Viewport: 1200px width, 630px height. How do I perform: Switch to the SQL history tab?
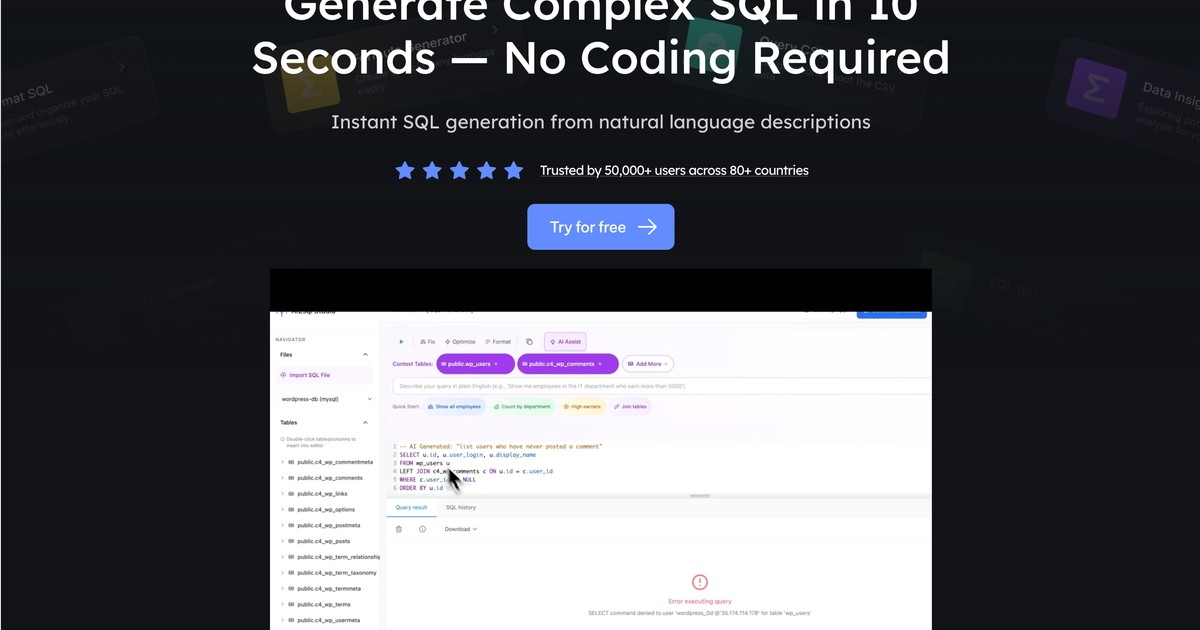point(461,507)
